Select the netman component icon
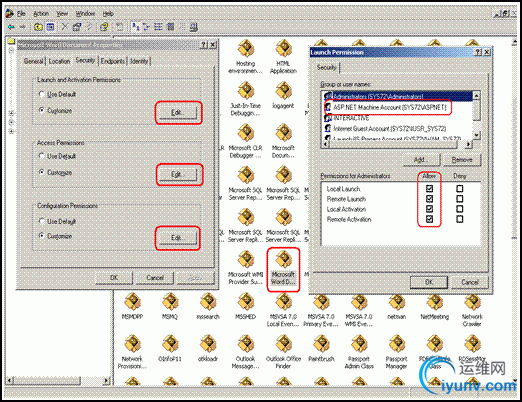Image resolution: width=522 pixels, height=402 pixels. coord(397,302)
